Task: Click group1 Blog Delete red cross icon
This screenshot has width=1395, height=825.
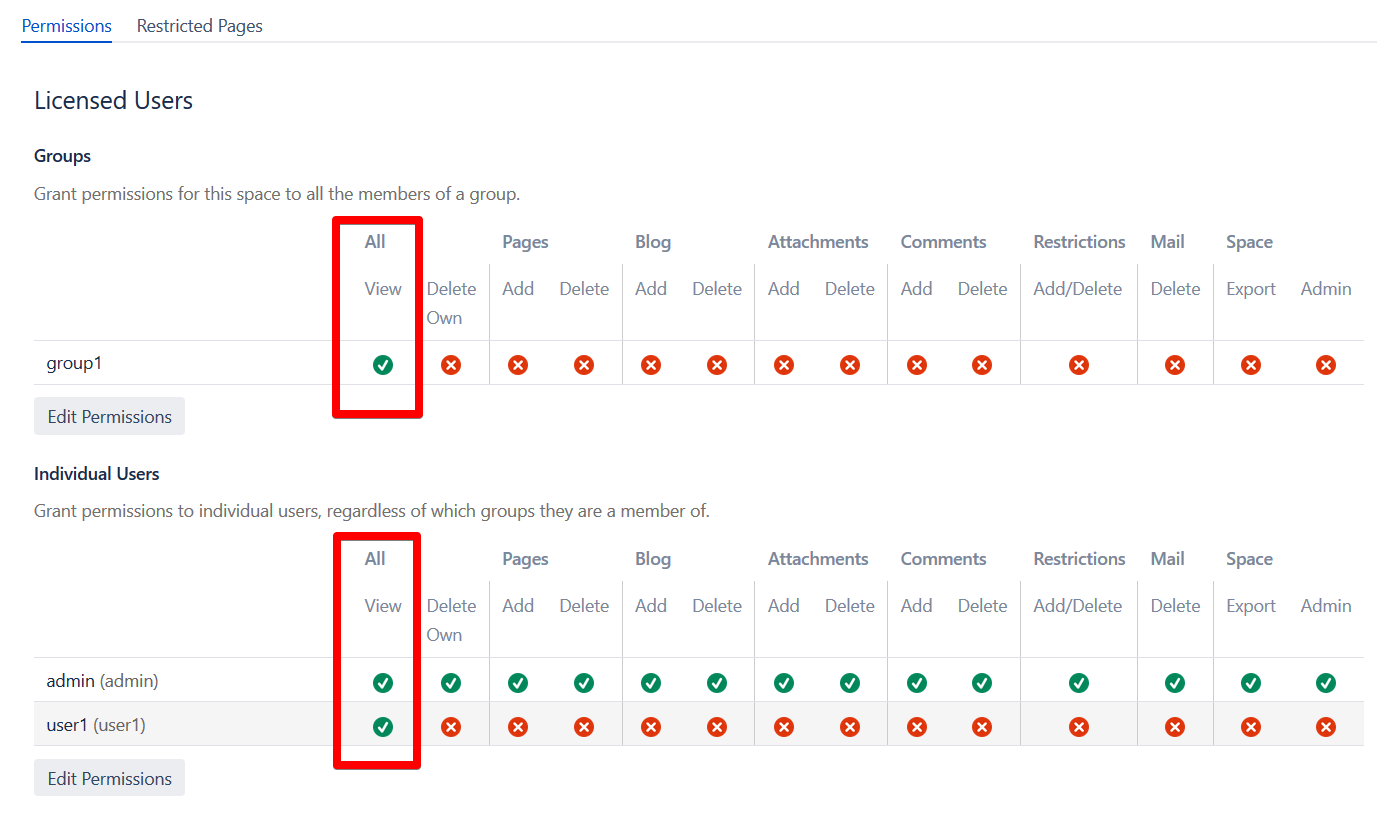Action: coord(717,365)
